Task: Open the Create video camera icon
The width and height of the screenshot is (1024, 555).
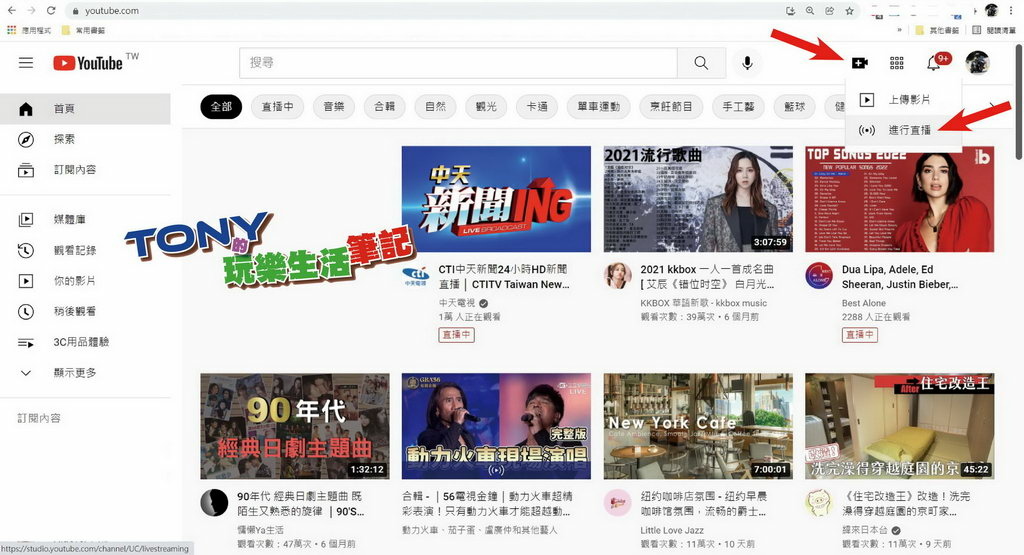Action: click(x=859, y=63)
